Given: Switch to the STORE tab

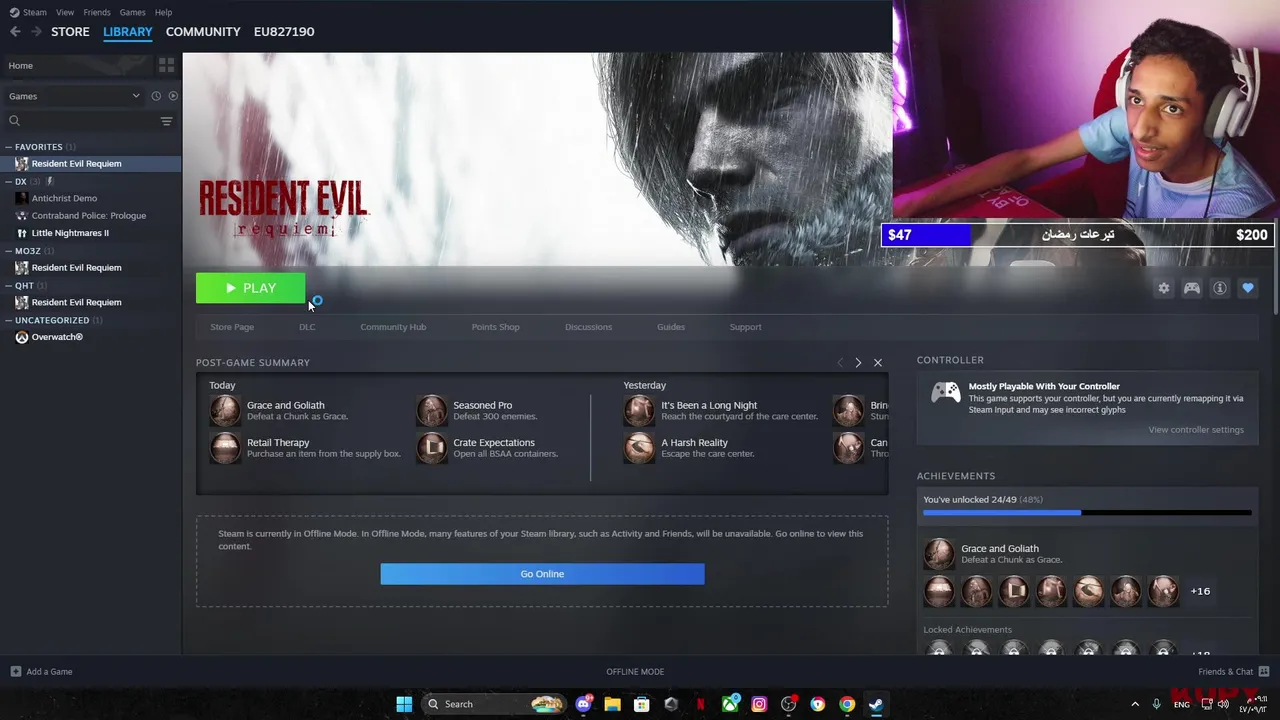Looking at the screenshot, I should tap(70, 31).
